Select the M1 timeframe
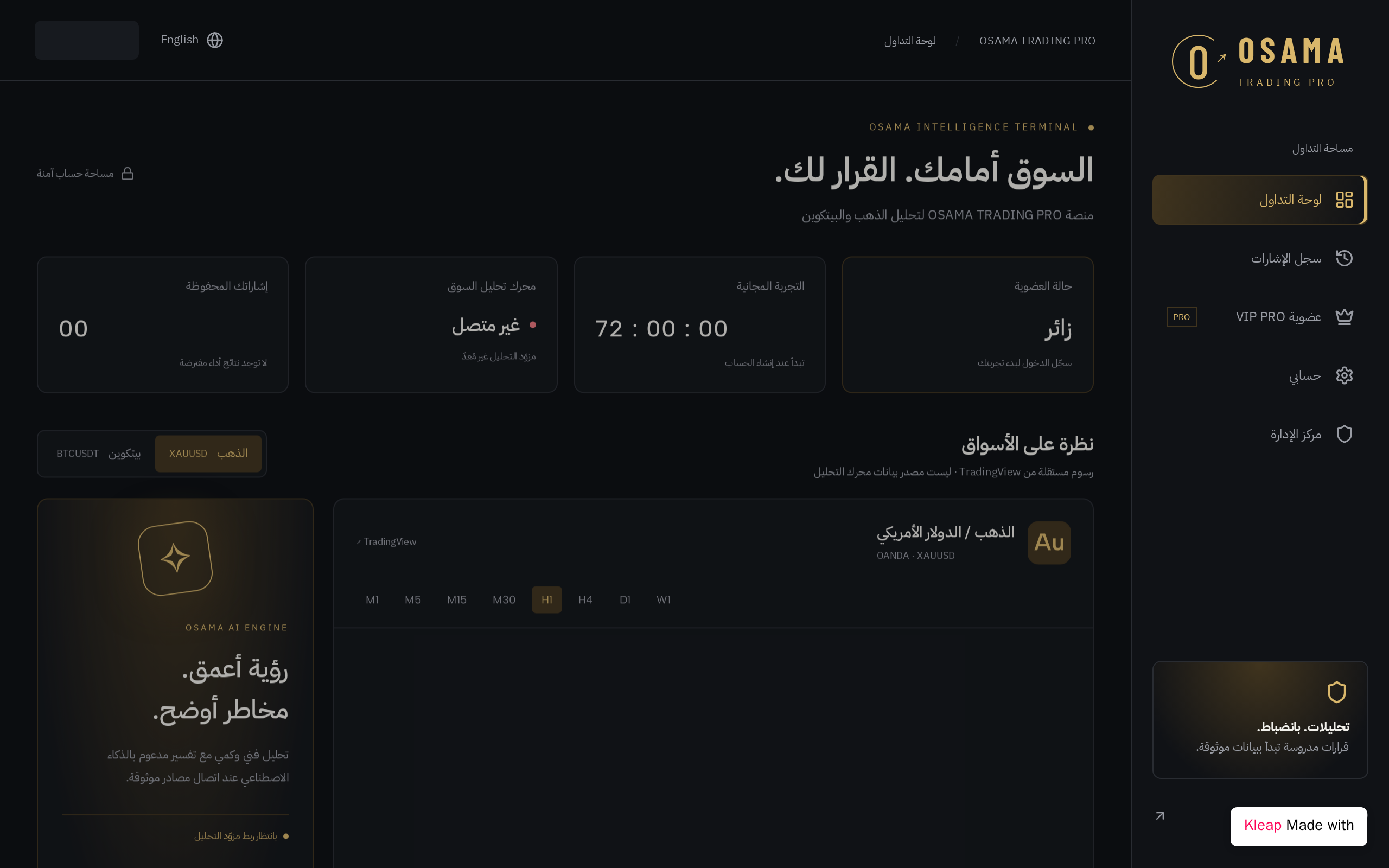Image resolution: width=1389 pixels, height=868 pixels. [x=372, y=600]
